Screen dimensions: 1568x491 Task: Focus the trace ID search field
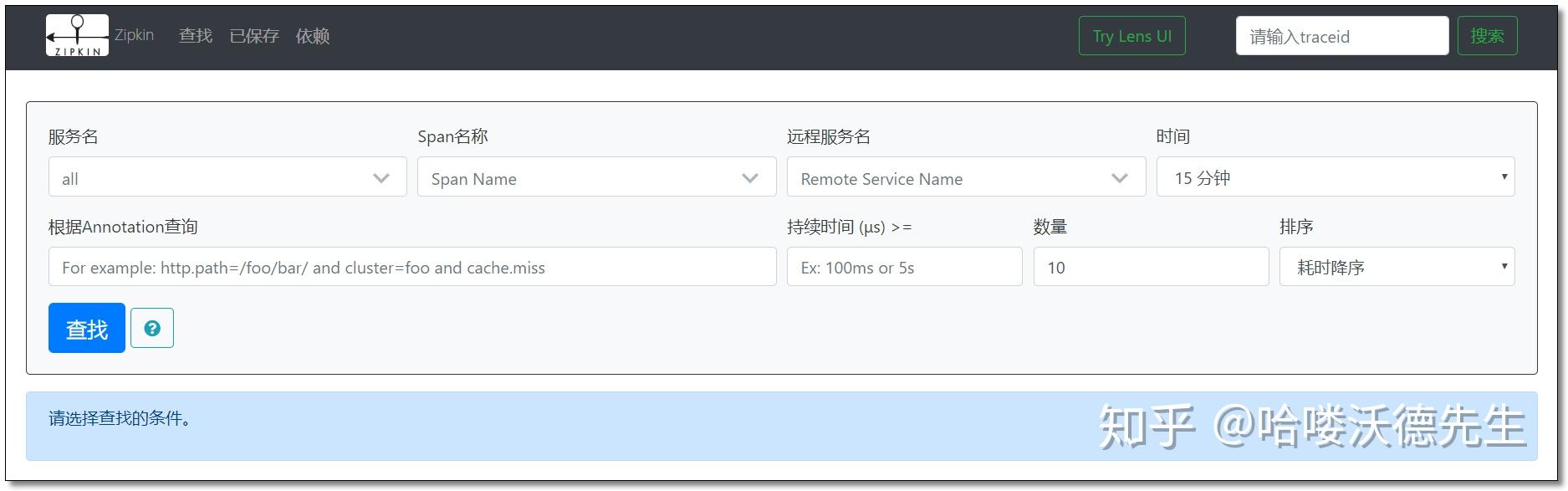[1341, 36]
